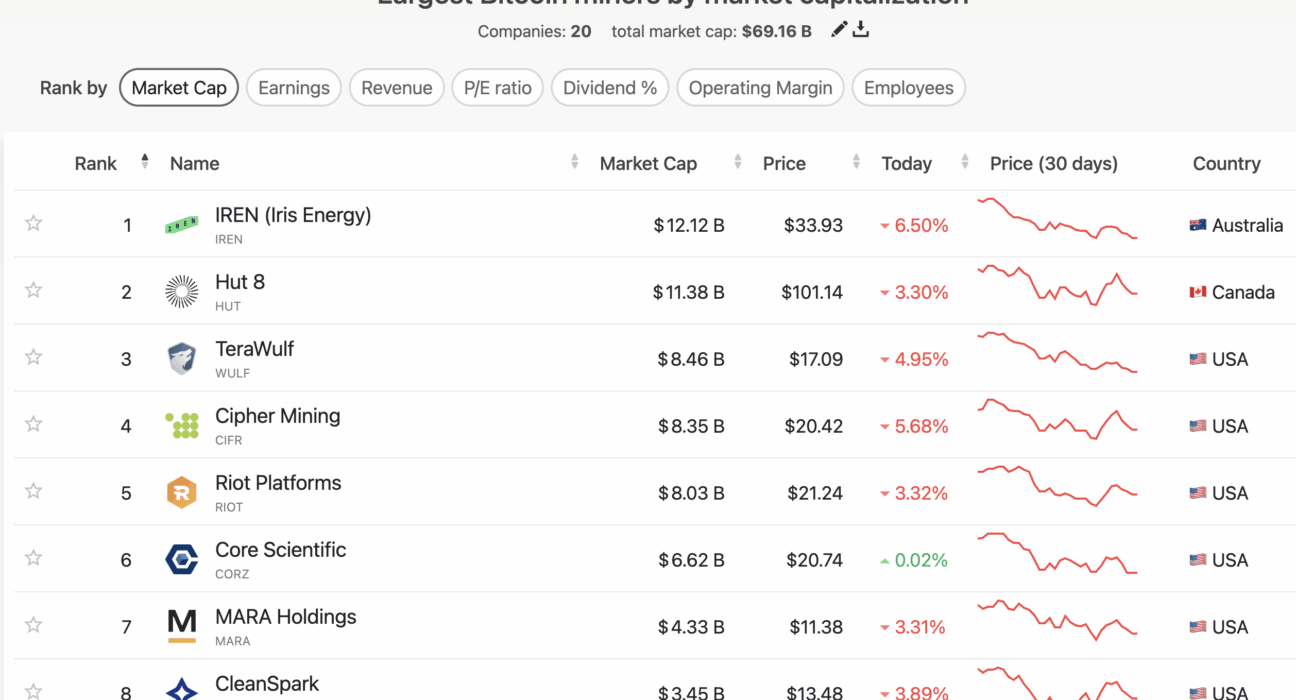
Task: Click the Cipher Mining green dots logo
Action: pos(181,426)
